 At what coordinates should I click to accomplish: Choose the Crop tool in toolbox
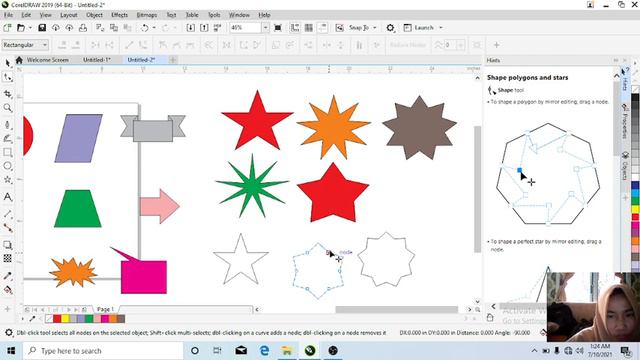tap(8, 94)
